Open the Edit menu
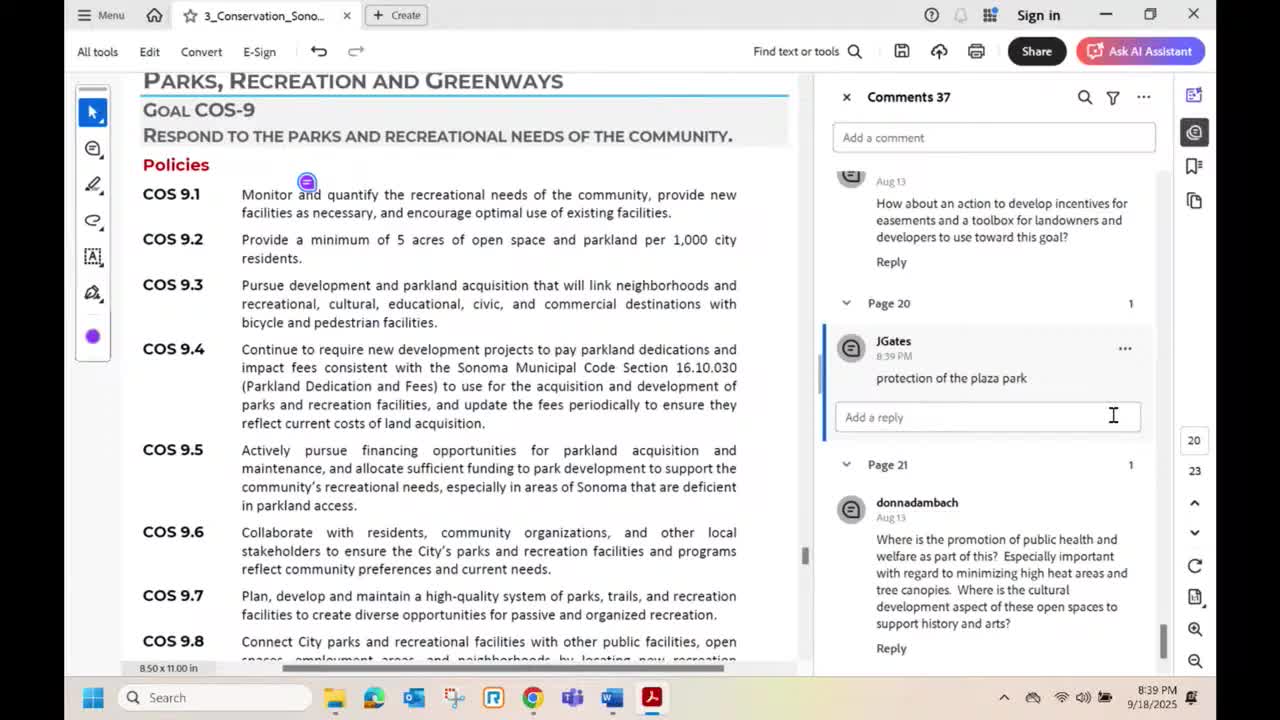 [x=149, y=52]
